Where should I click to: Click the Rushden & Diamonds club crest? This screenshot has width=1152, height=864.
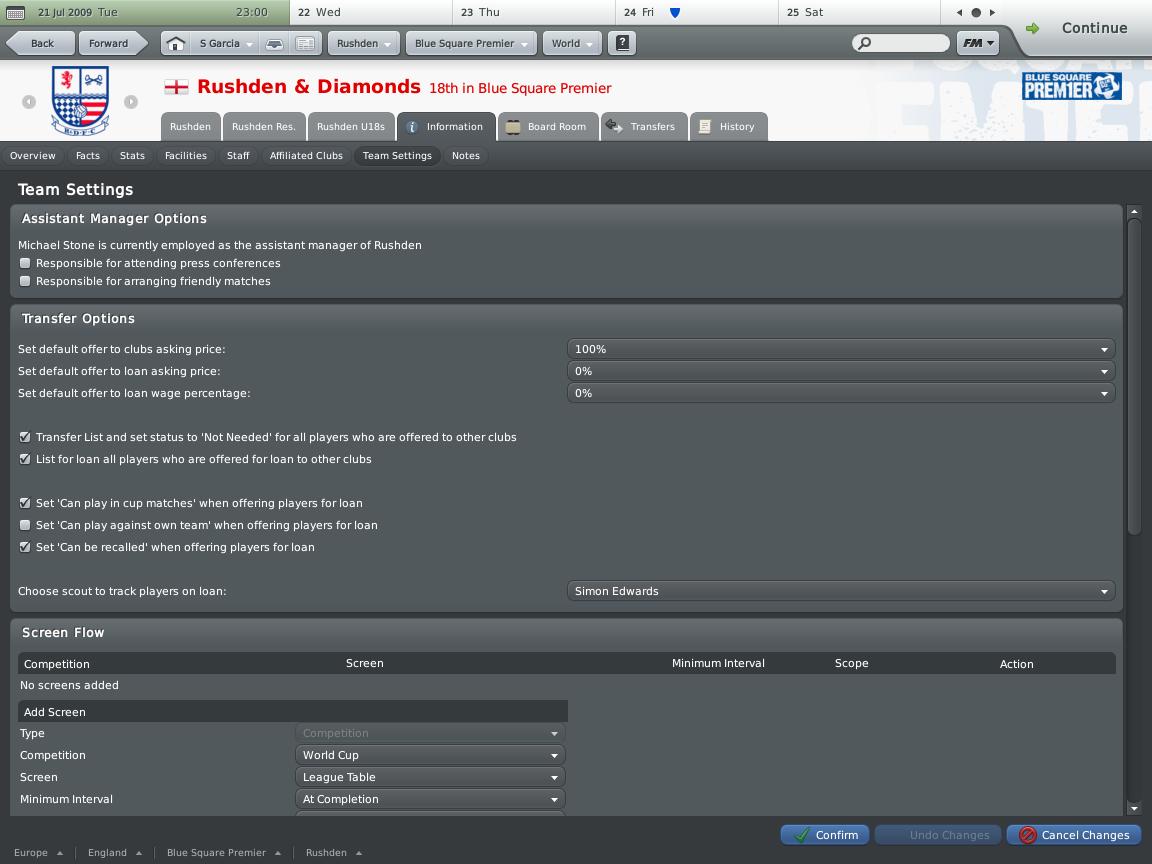(80, 101)
